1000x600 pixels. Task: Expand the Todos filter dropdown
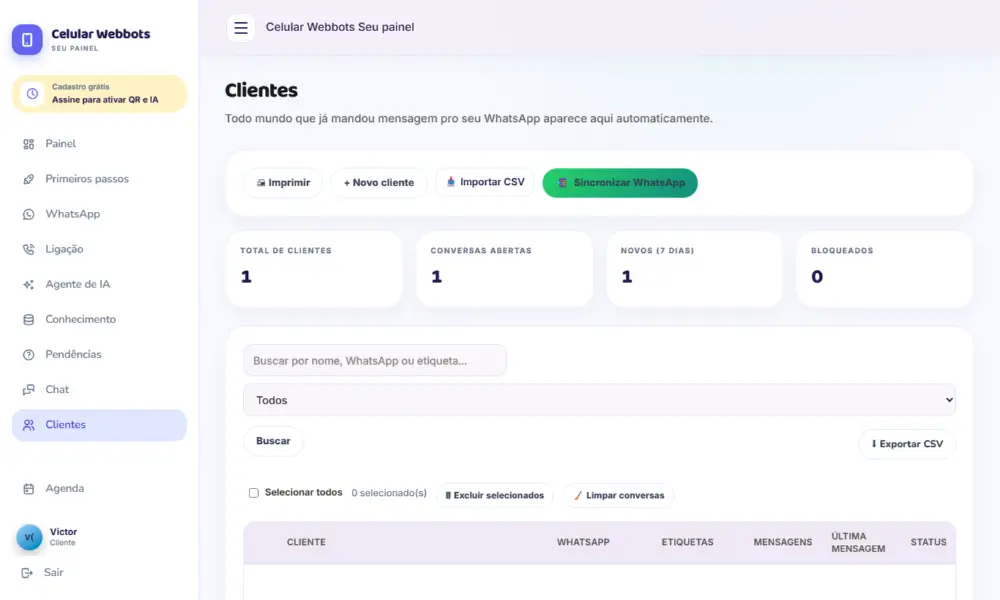coord(599,400)
